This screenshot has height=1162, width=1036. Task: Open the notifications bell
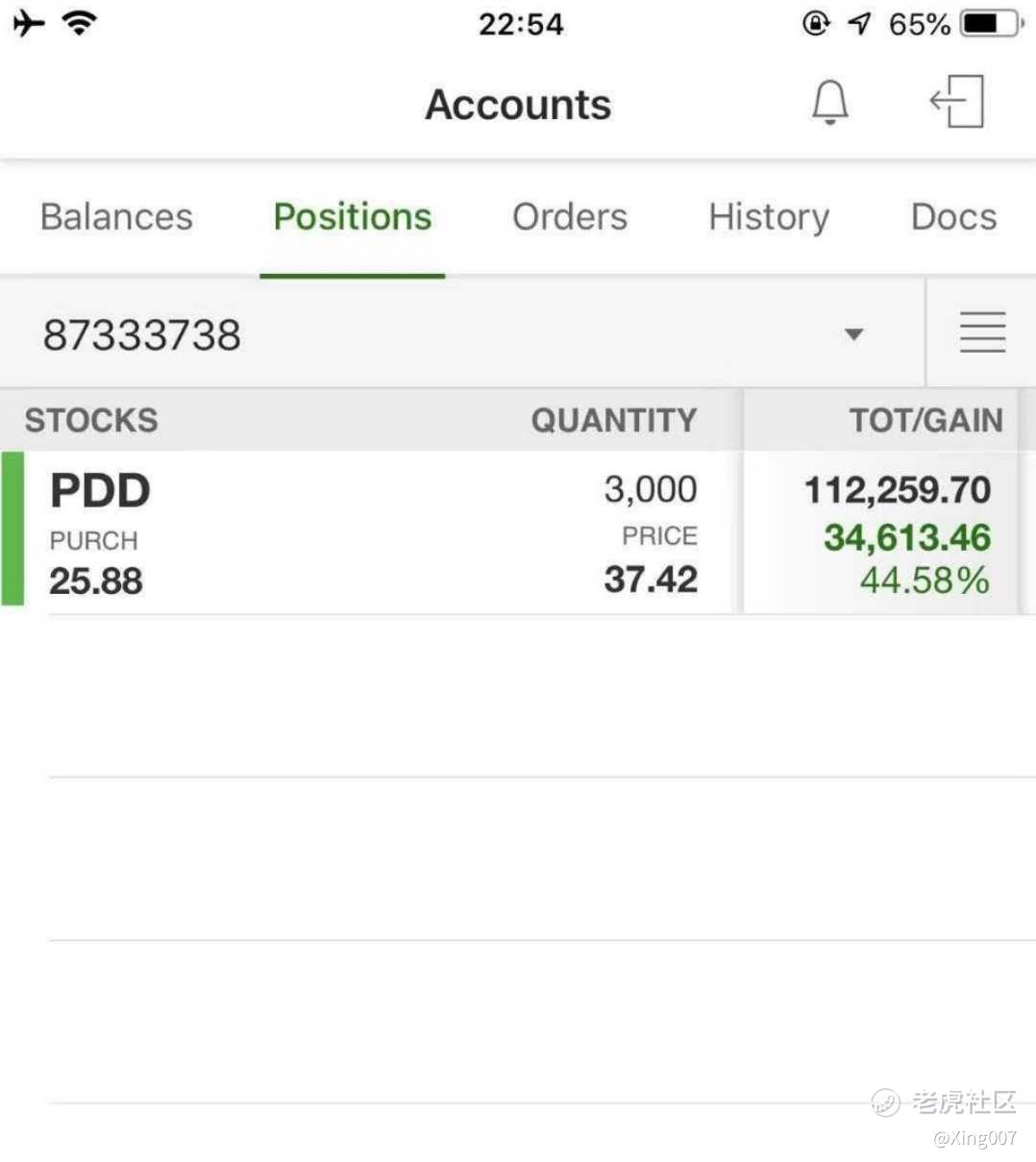click(830, 102)
